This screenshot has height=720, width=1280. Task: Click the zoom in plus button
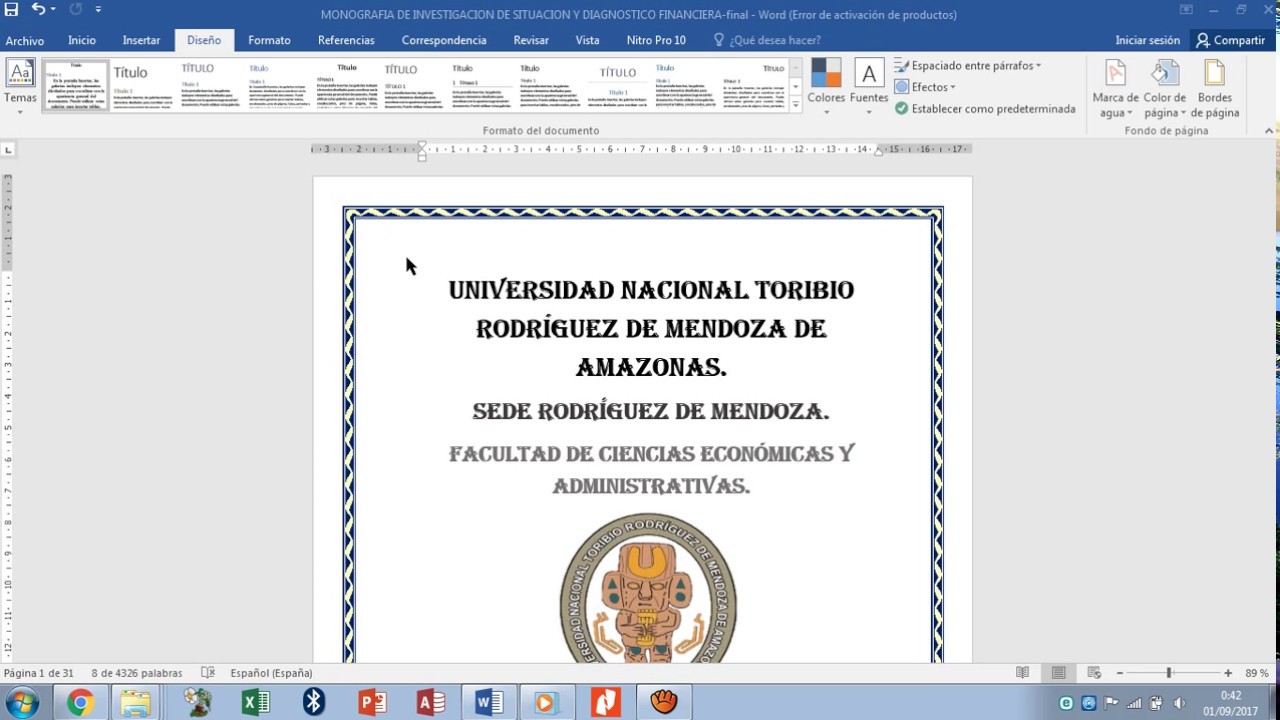pos(1228,673)
